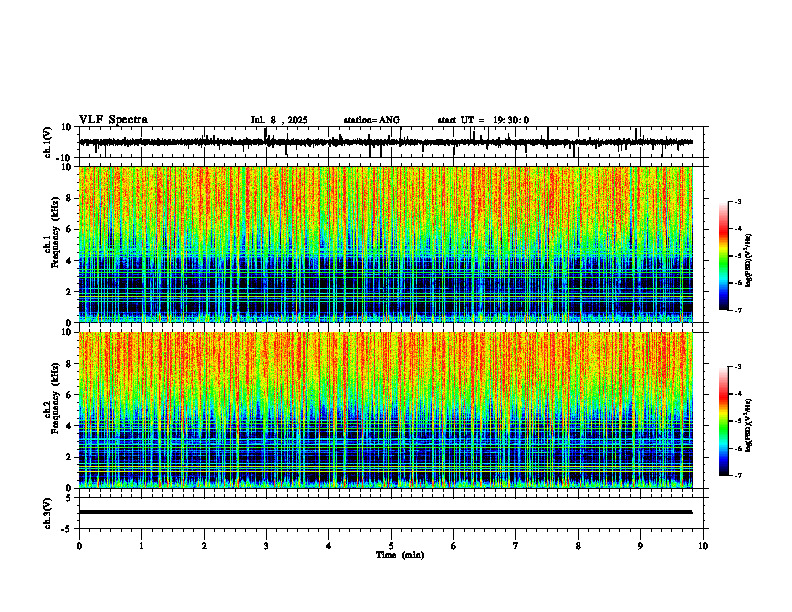
Task: Click time axis tick label "6"
Action: 454,546
